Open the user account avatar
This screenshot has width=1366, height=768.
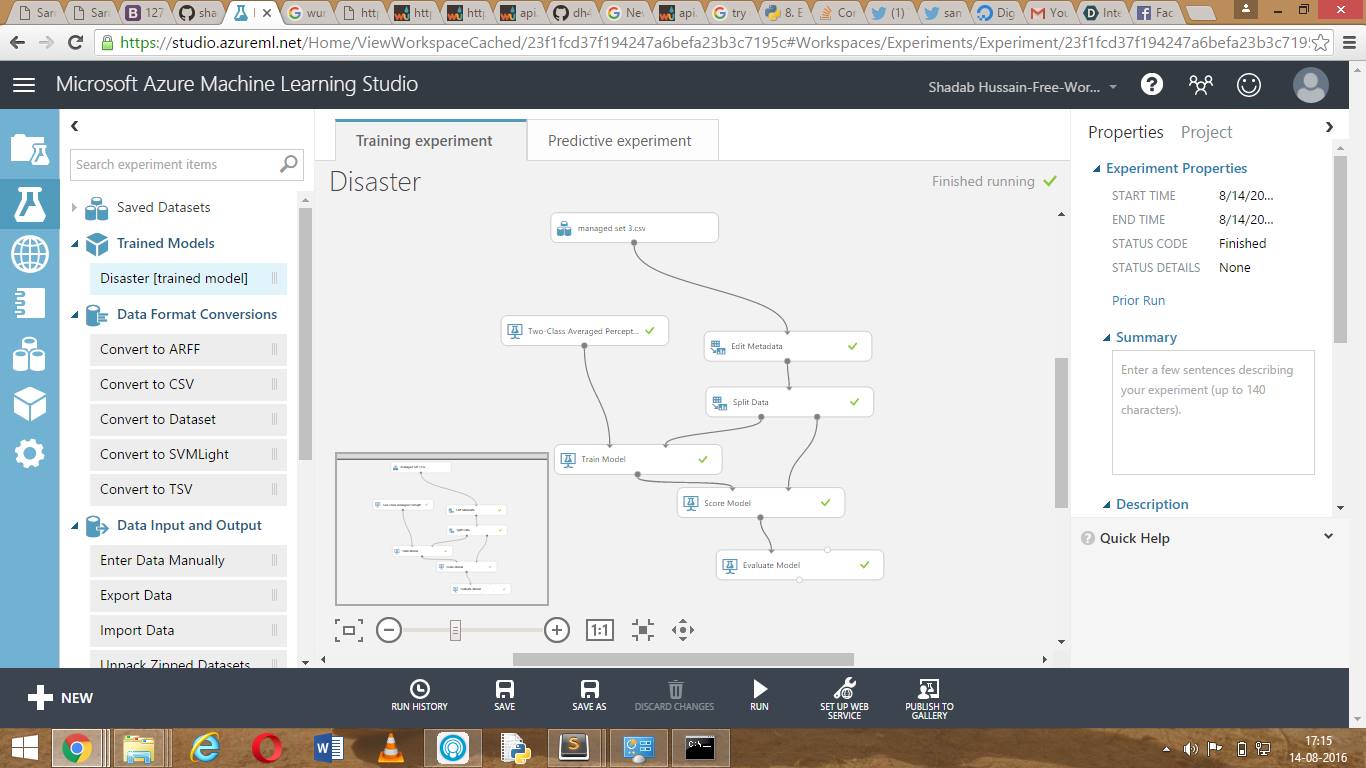coord(1311,85)
